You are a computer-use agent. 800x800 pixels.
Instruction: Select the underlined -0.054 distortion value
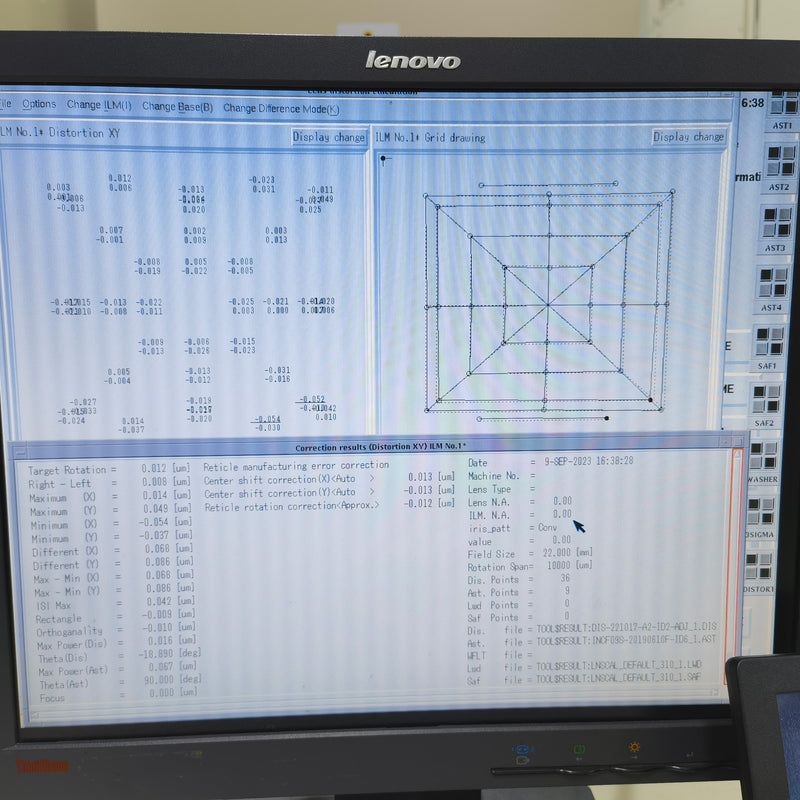tap(268, 419)
